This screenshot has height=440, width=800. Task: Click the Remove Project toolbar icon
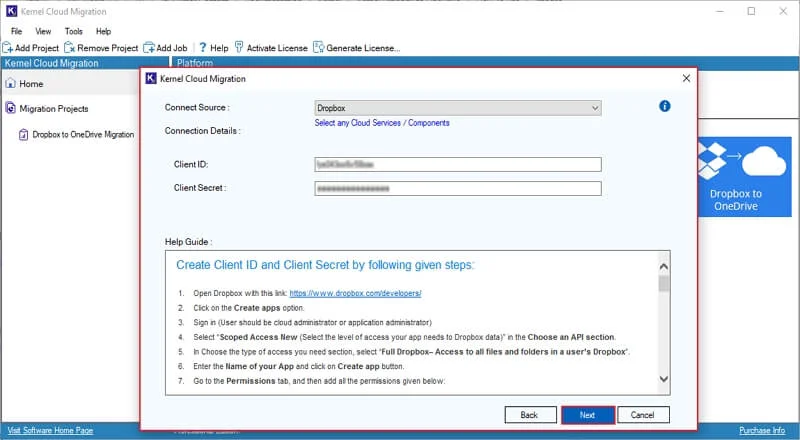70,48
